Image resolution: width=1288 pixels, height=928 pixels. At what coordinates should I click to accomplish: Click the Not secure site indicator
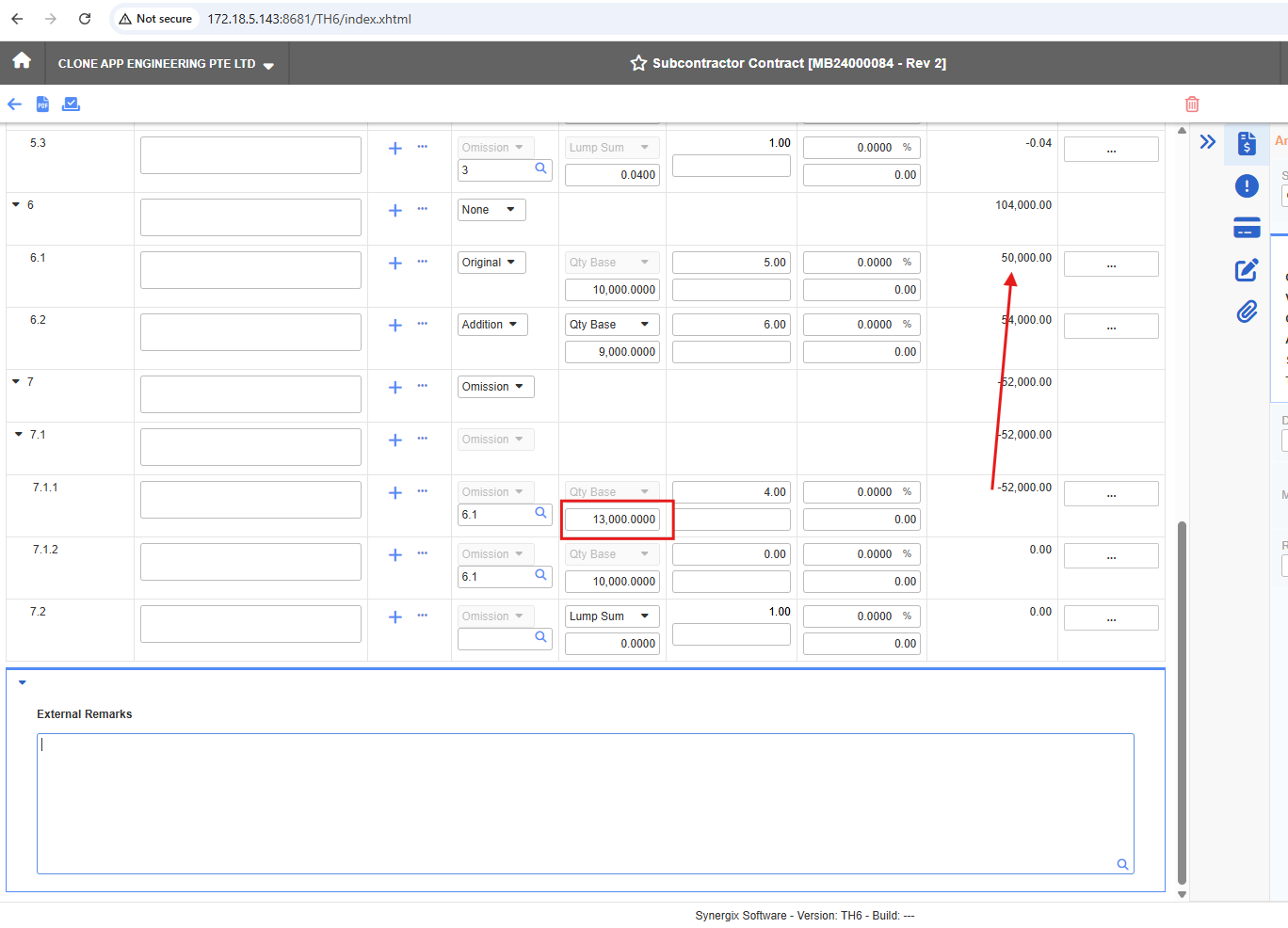155,19
